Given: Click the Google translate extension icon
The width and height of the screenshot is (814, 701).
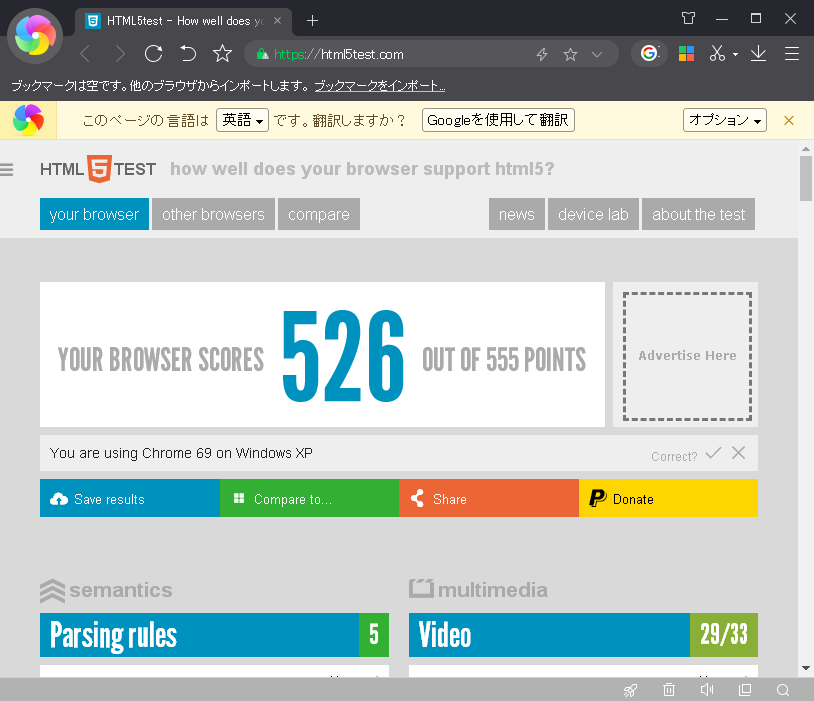Looking at the screenshot, I should coord(650,53).
